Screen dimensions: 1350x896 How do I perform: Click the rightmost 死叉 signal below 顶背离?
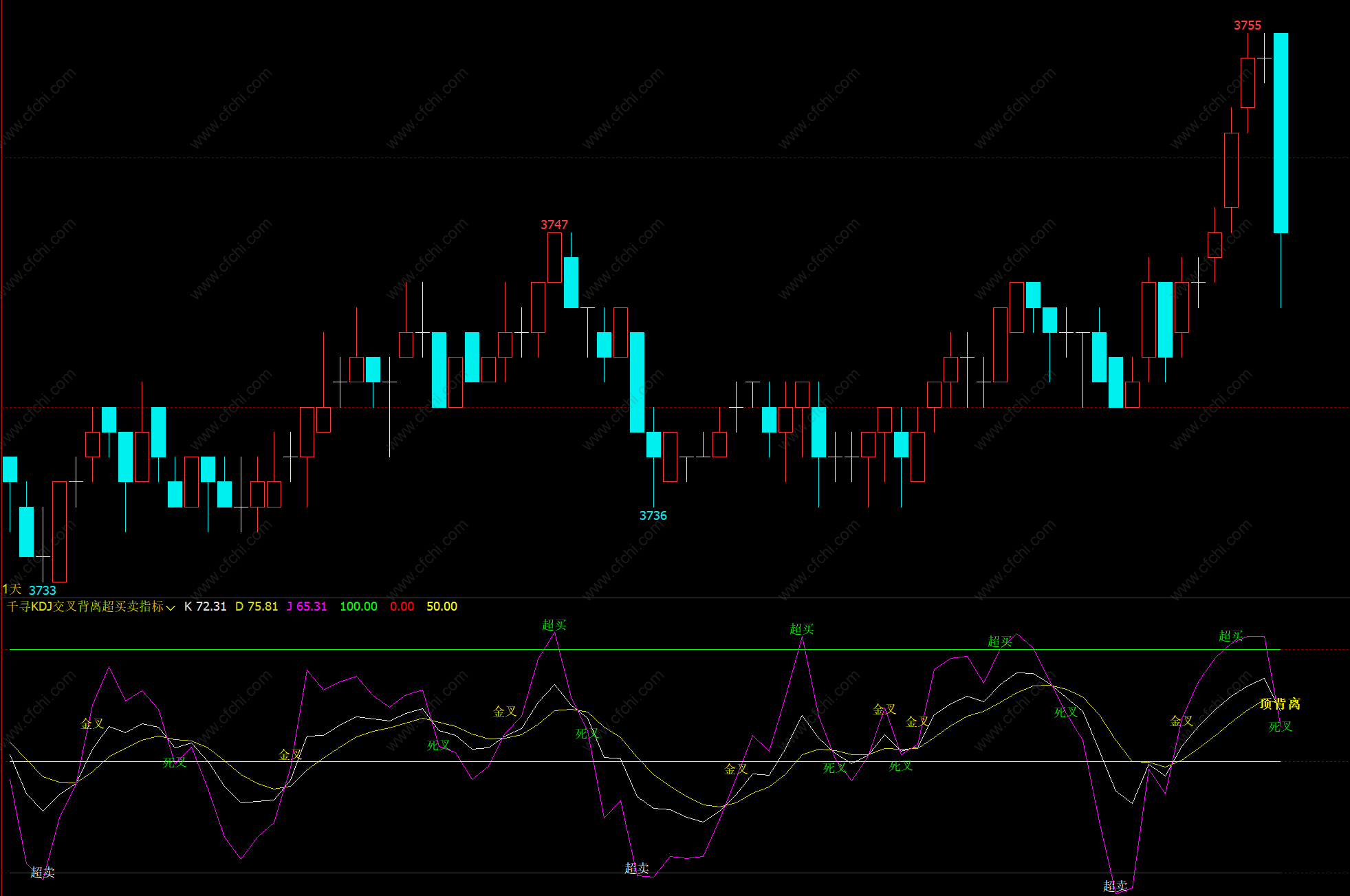(x=1280, y=727)
